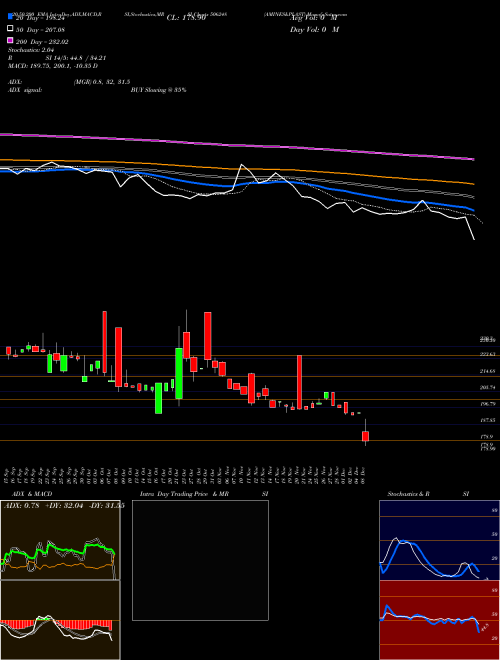Click the '(MGR) 0.8, 32, 31.5' ADX values
500x660 pixels.
[101, 82]
